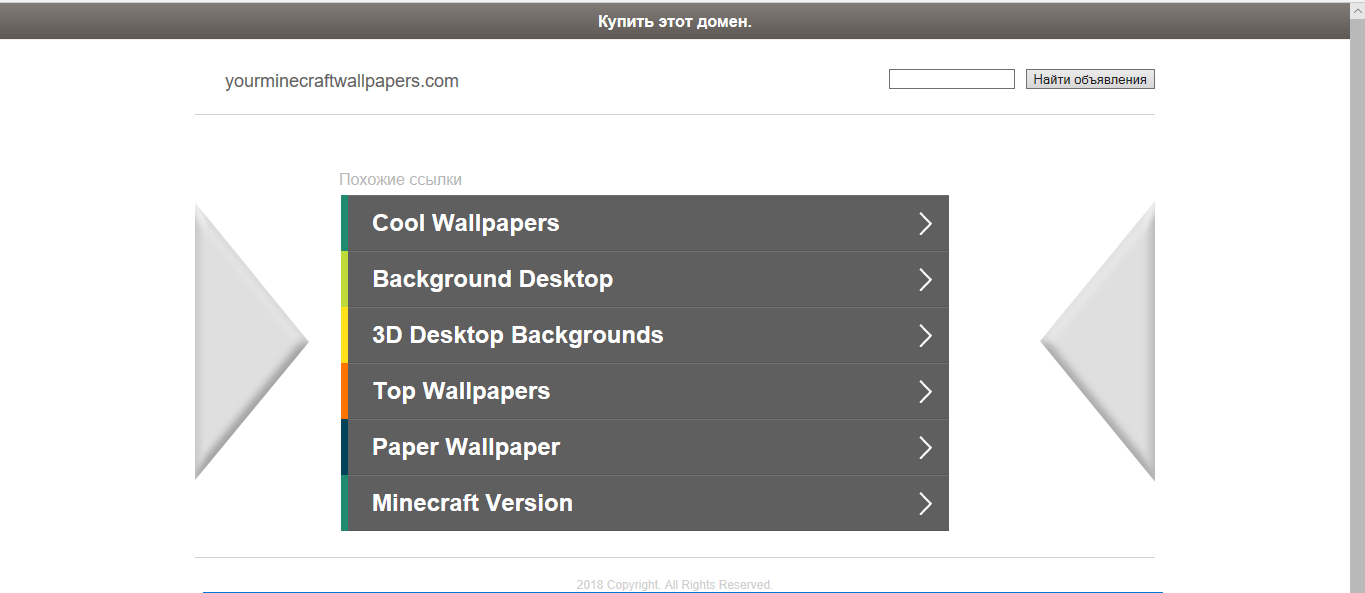Click the chevron arrow beside Background Desktop
This screenshot has height=593, width=1365.
point(925,280)
